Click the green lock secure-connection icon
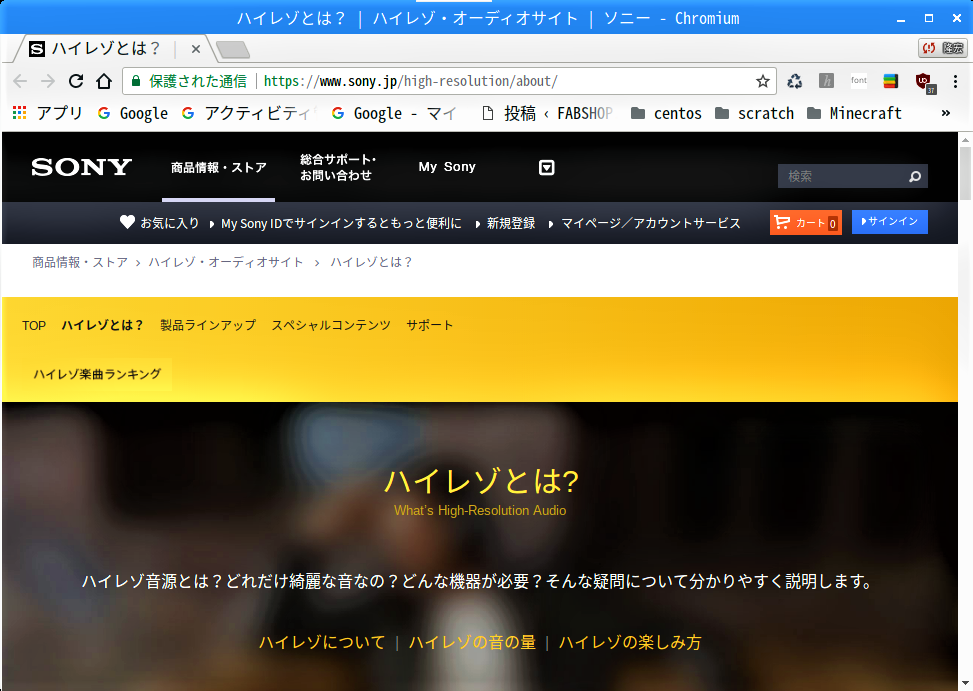The width and height of the screenshot is (973, 691). [136, 81]
